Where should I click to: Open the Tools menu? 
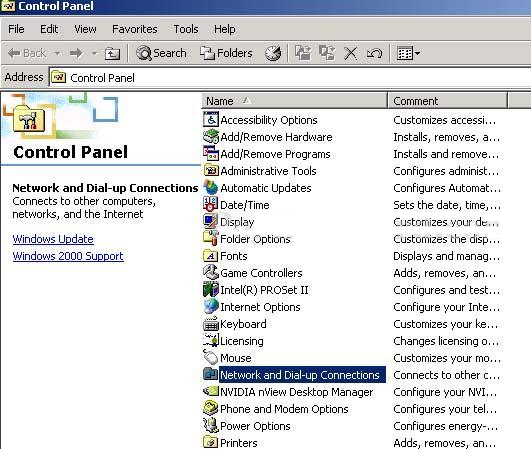[186, 29]
